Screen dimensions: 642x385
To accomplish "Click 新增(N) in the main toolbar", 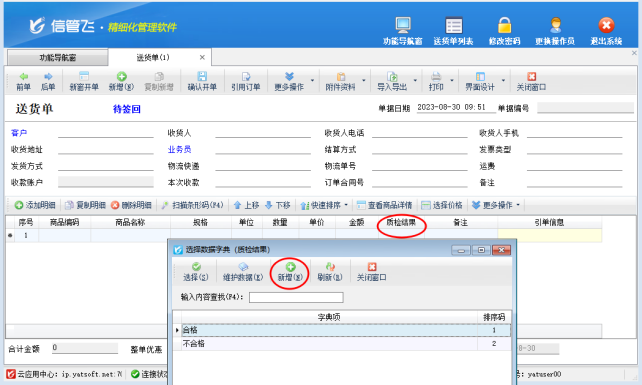I will click(x=121, y=81).
